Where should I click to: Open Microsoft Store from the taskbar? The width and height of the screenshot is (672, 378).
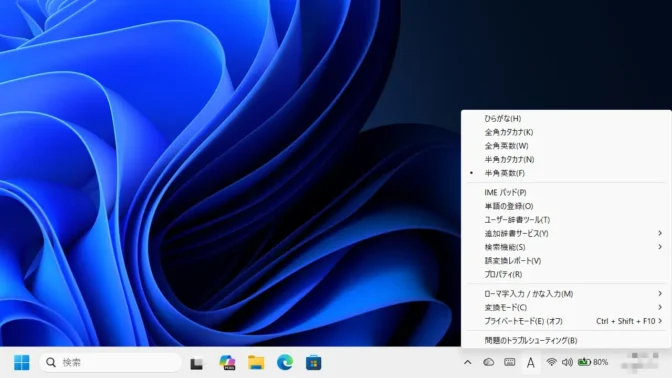coord(313,363)
